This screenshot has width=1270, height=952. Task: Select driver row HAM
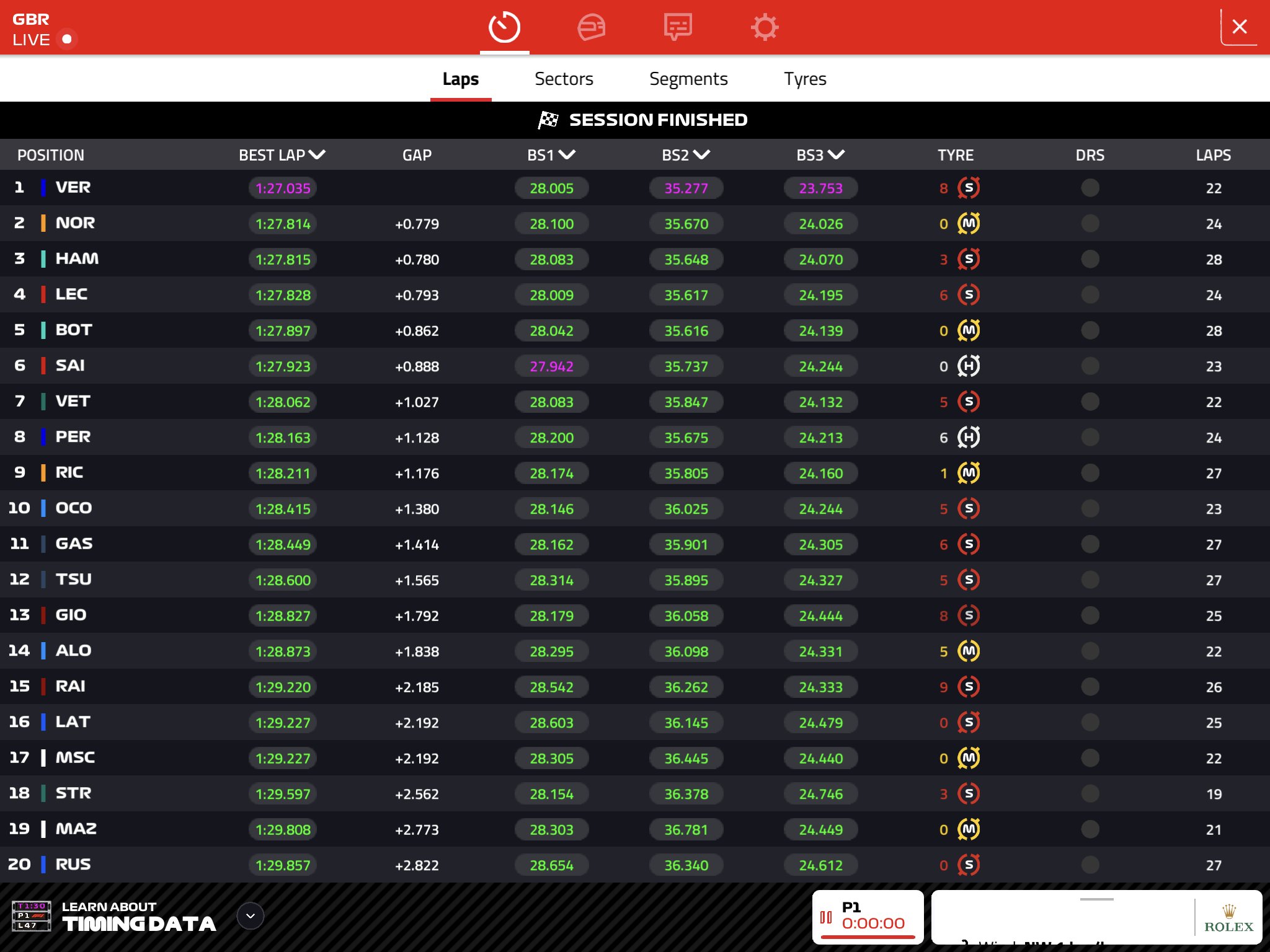click(635, 259)
